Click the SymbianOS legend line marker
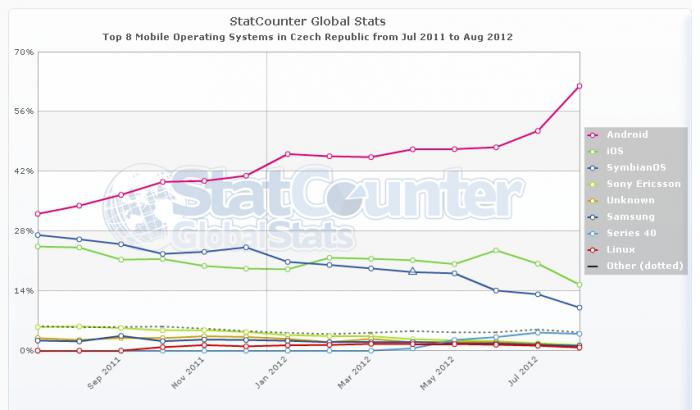 [594, 167]
